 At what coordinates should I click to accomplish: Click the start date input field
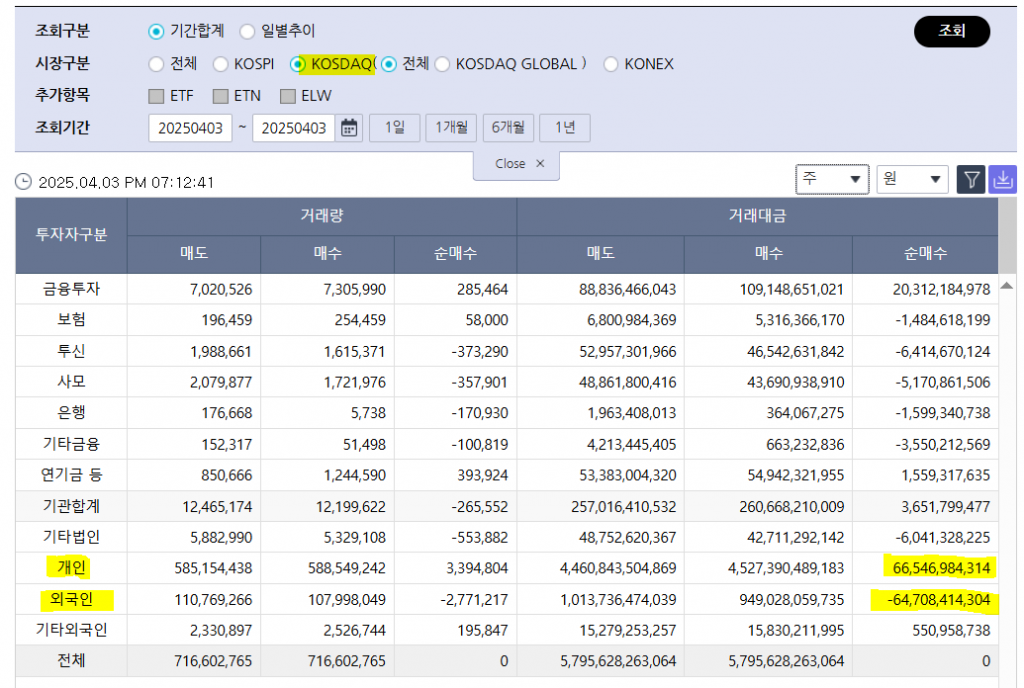click(x=190, y=128)
